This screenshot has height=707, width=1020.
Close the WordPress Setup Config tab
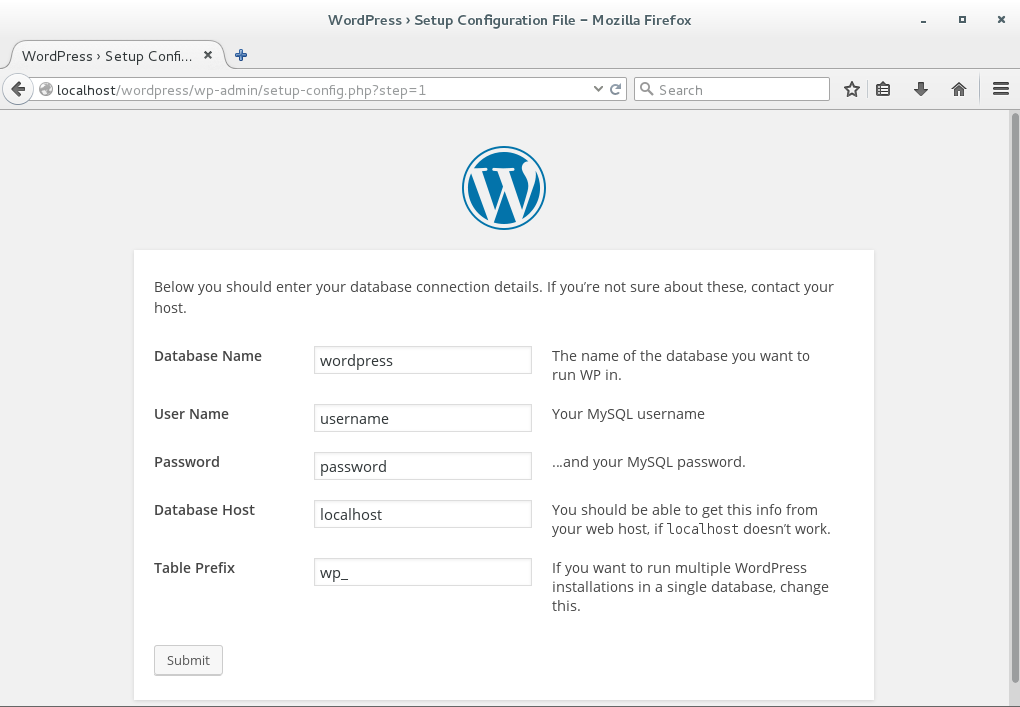click(x=208, y=55)
